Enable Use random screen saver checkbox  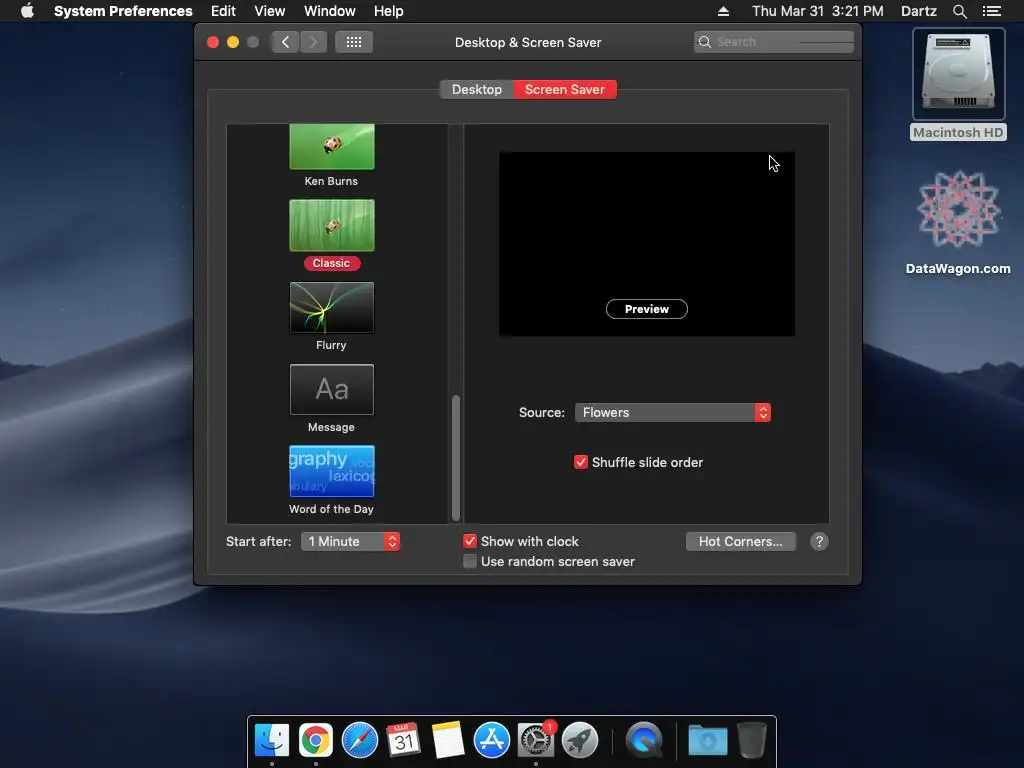470,562
